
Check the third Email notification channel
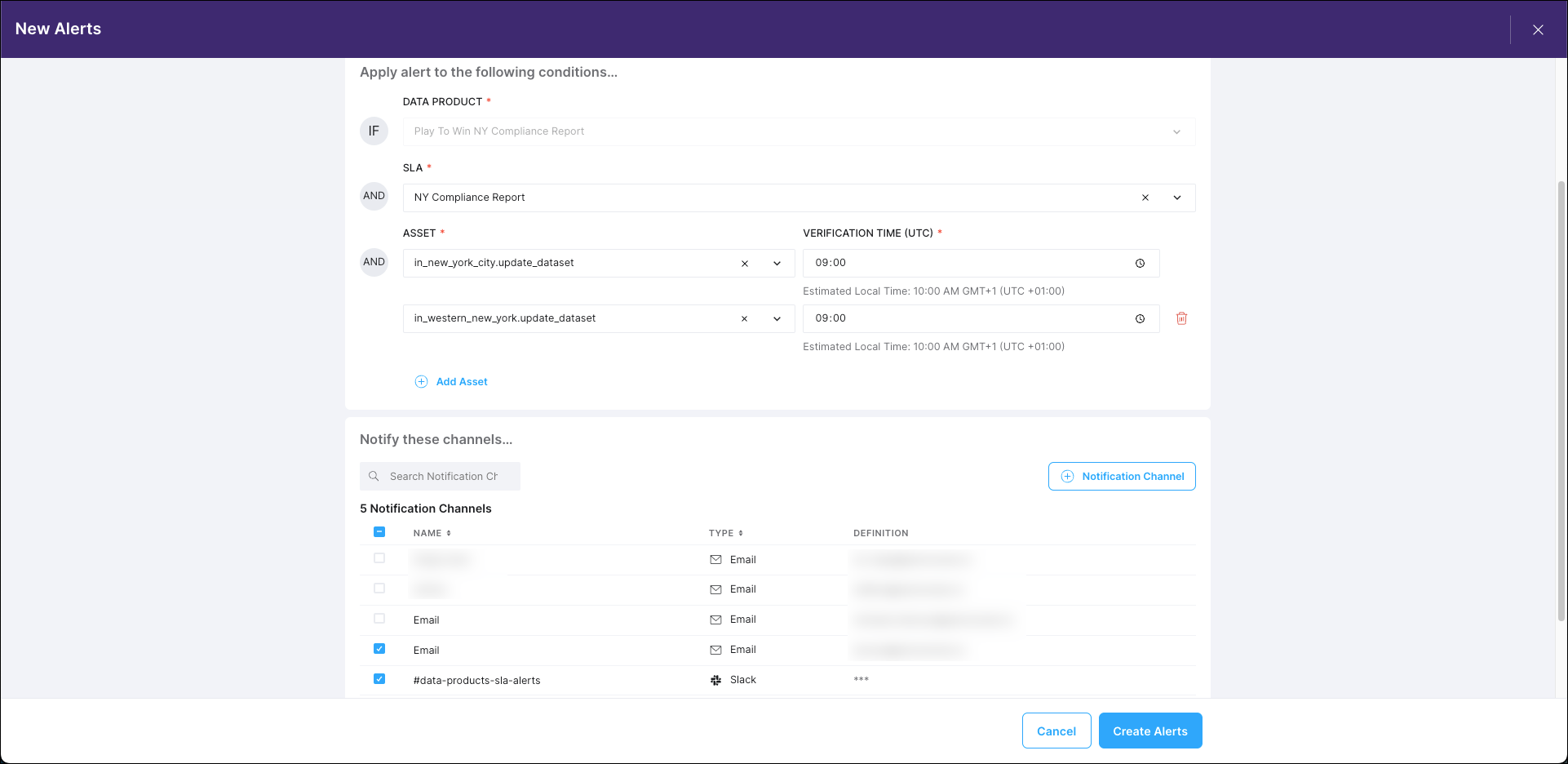pos(379,619)
